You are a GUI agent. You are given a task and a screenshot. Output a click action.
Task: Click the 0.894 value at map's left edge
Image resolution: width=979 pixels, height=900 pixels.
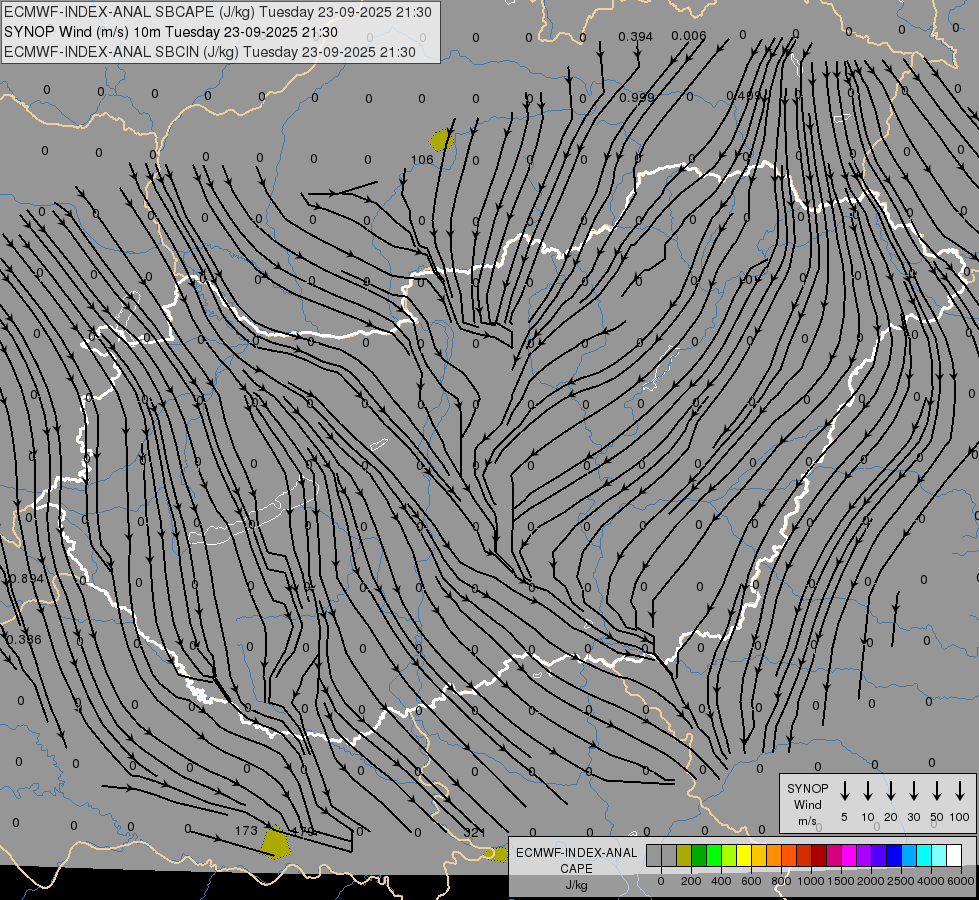(x=26, y=578)
